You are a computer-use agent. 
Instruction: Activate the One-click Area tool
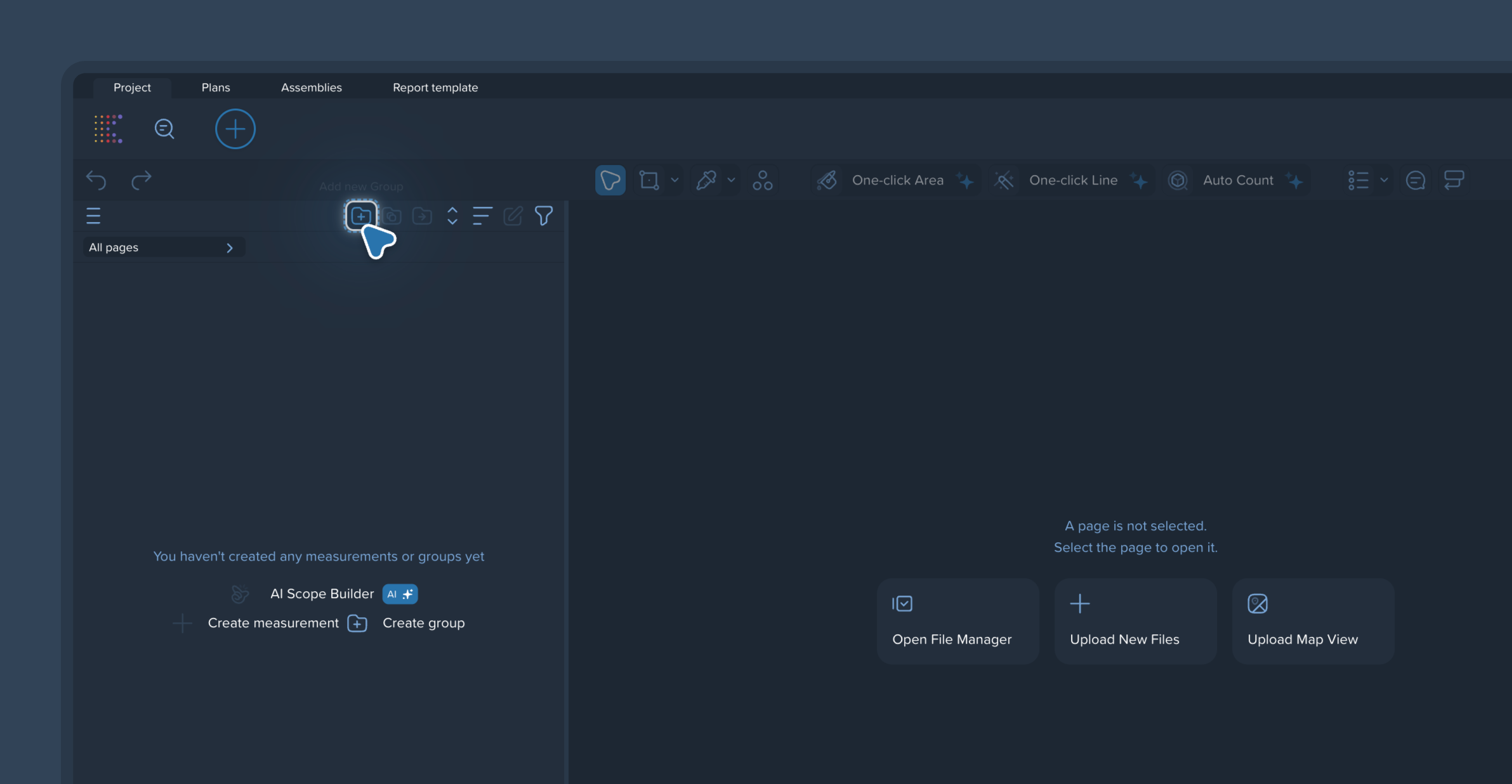897,180
